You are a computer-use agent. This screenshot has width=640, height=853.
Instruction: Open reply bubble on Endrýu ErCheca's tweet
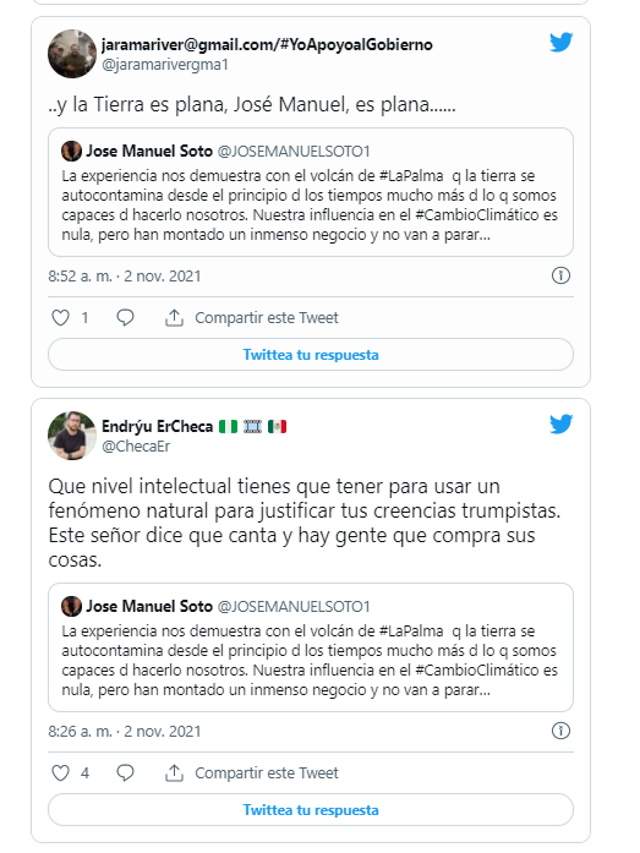125,773
